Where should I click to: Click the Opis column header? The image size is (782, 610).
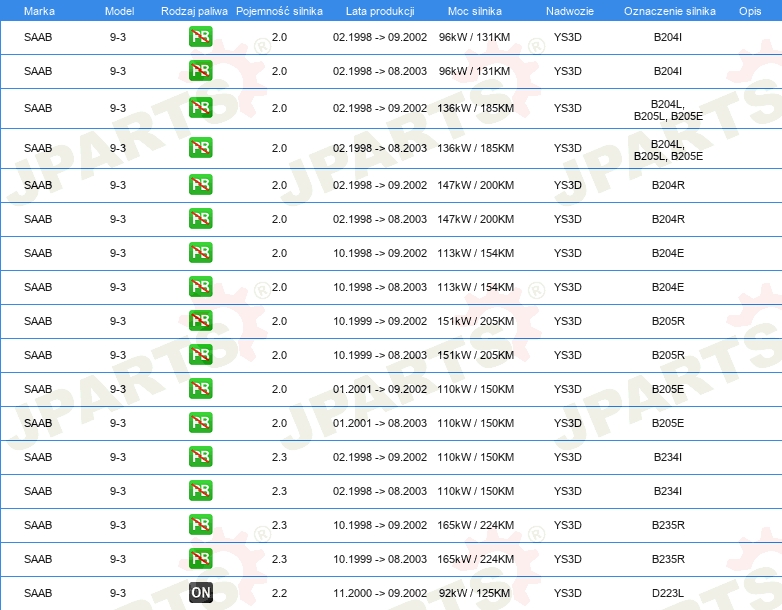750,11
